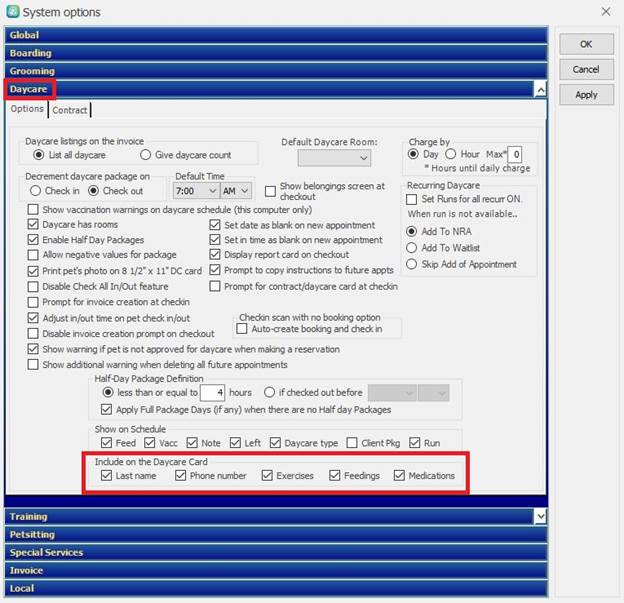Open the AM/PM dropdown

(236, 190)
